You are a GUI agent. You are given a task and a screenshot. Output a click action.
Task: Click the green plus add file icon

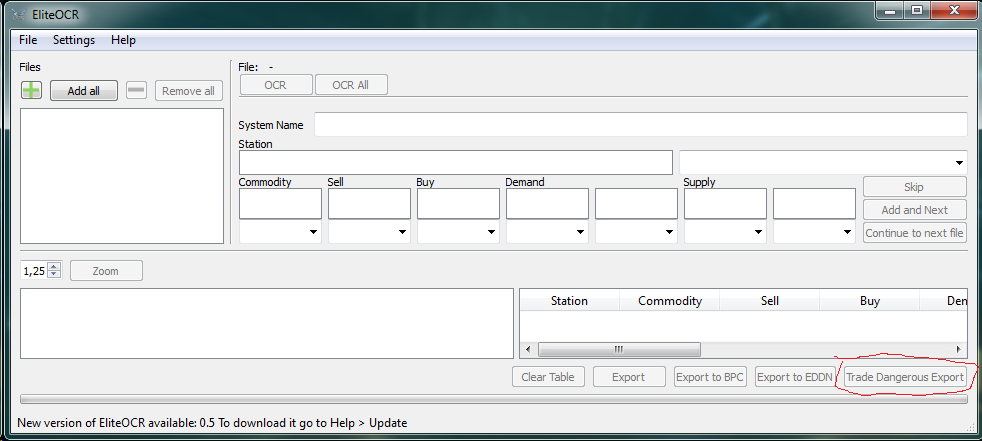pyautogui.click(x=31, y=91)
